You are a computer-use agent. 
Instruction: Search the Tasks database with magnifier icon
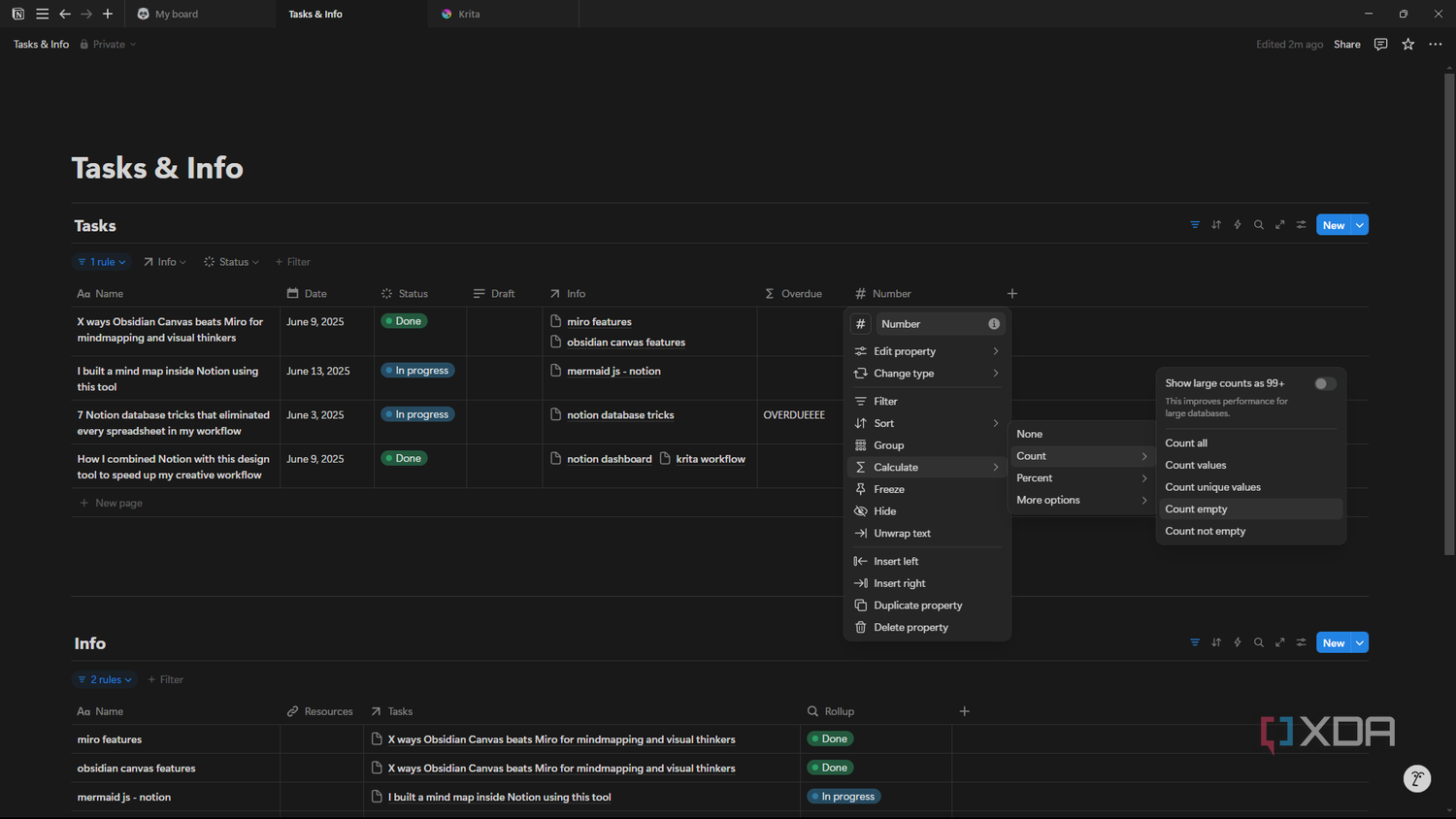pos(1259,225)
